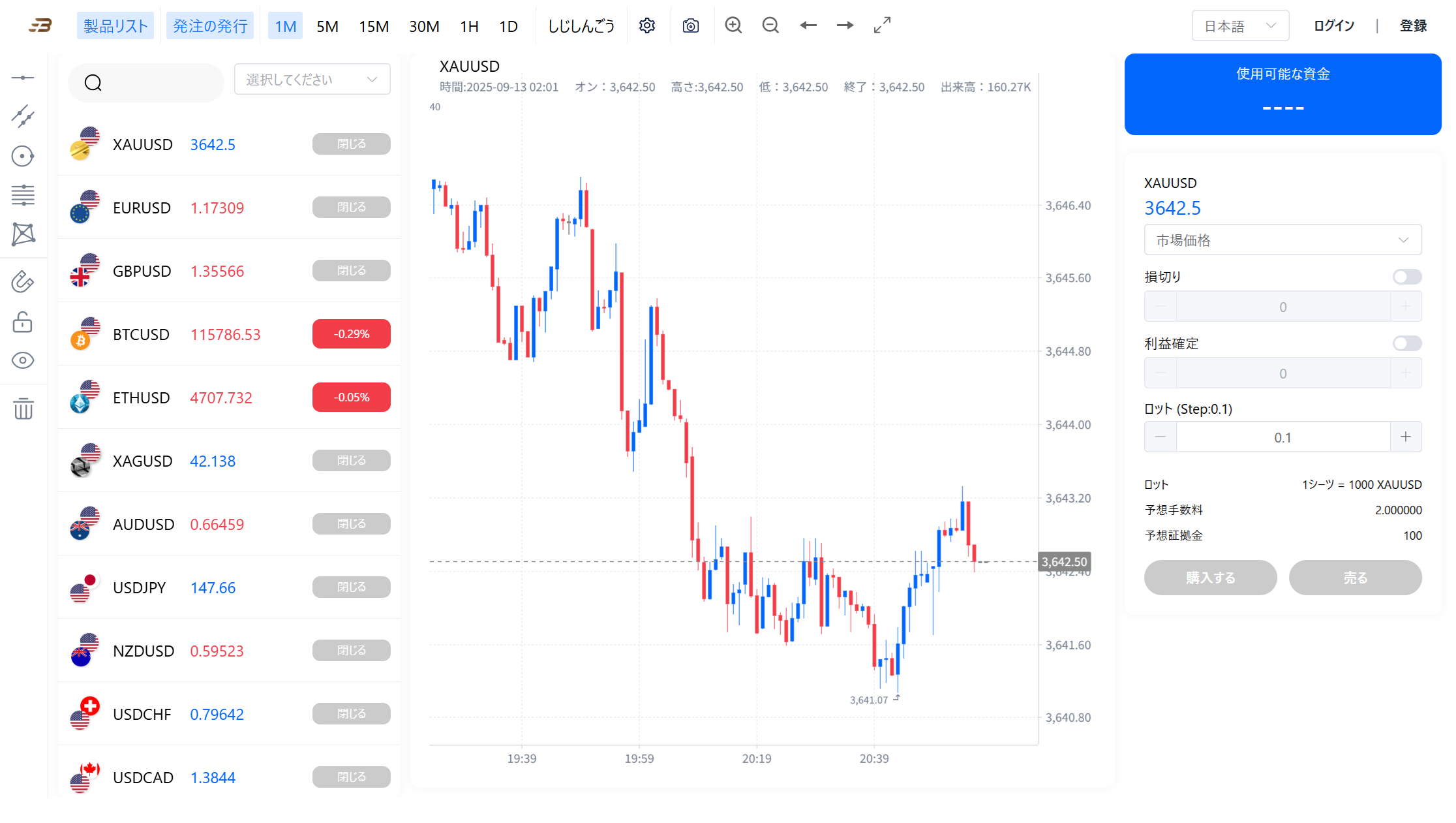Expand the 選択してください filter dropdown
Image resolution: width=1456 pixels, height=823 pixels.
312,80
